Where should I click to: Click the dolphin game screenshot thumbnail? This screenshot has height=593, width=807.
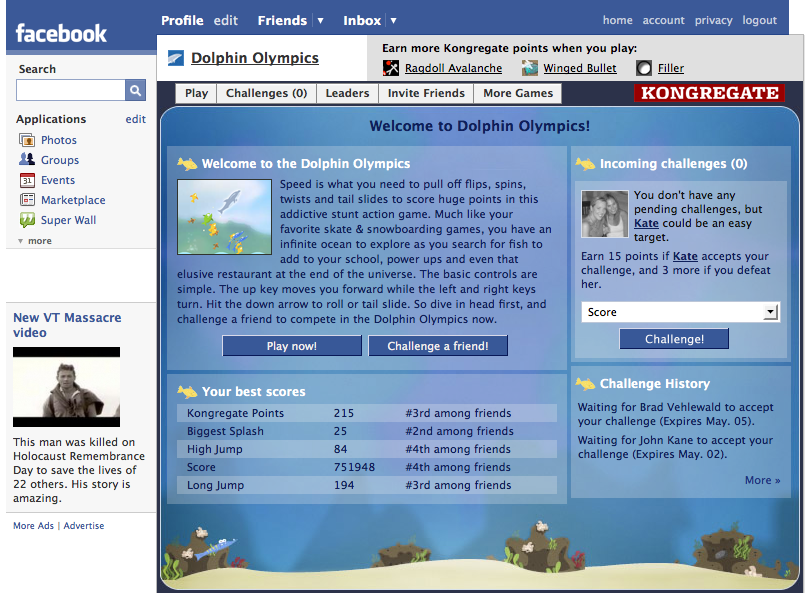224,217
